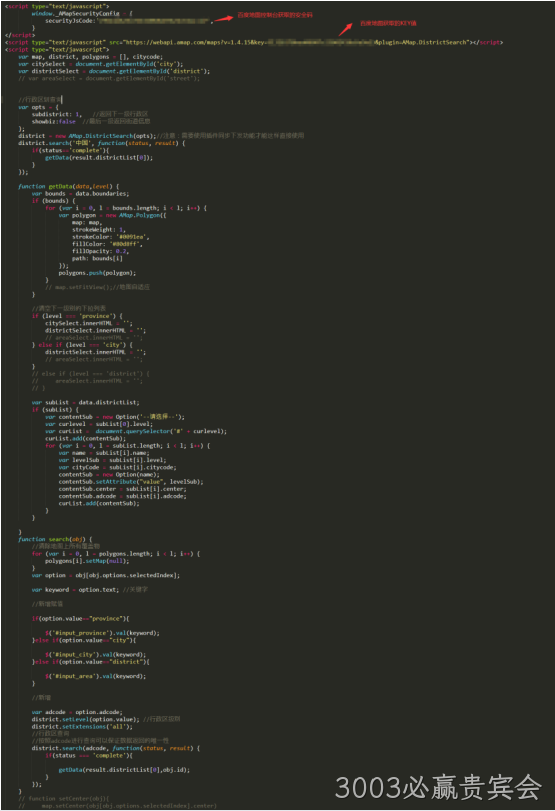This screenshot has width=555, height=811.
Task: Click the 'window._AMapSecurityConfig' line
Action: point(82,13)
